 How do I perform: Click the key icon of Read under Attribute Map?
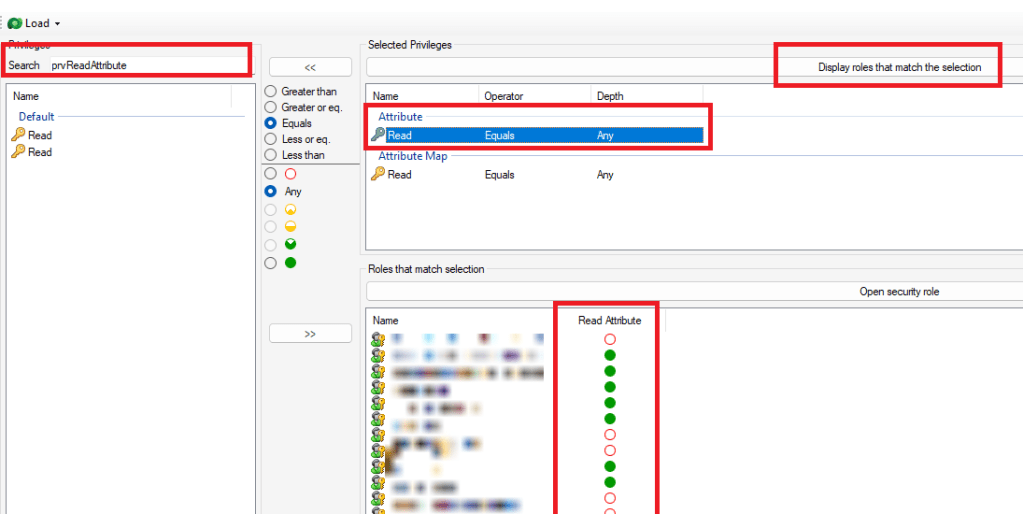click(378, 174)
